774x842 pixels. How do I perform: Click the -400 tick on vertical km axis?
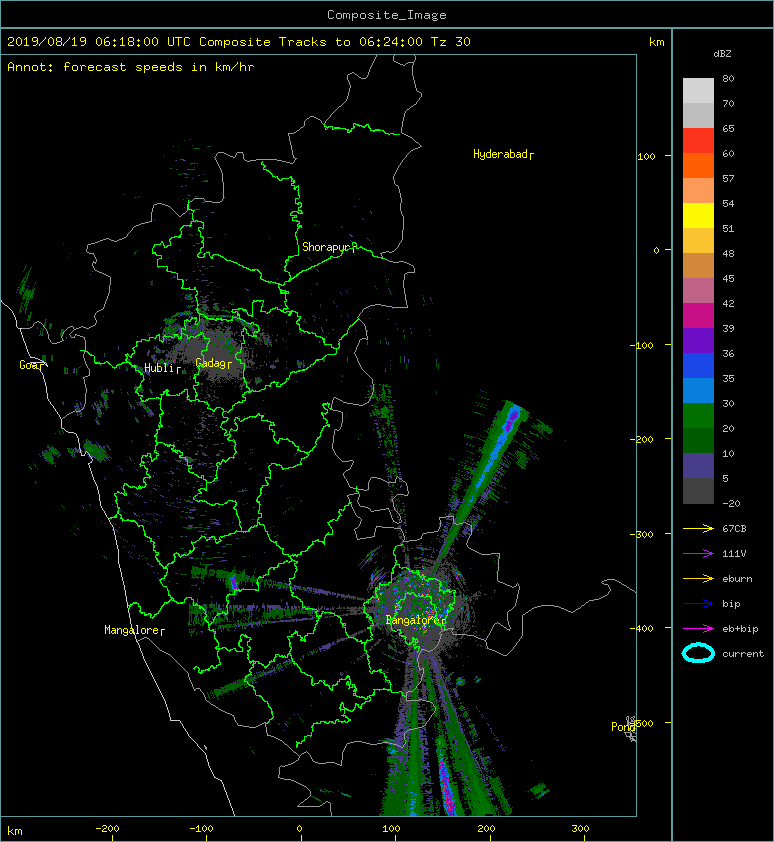coord(641,628)
